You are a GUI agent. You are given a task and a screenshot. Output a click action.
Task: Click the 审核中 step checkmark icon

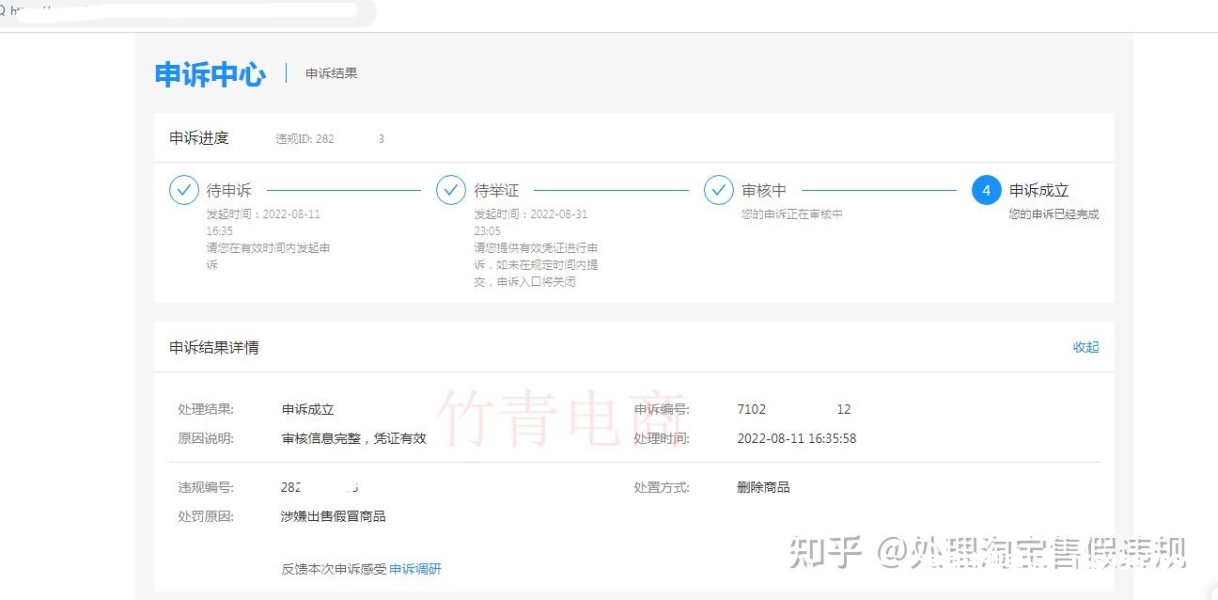click(719, 190)
